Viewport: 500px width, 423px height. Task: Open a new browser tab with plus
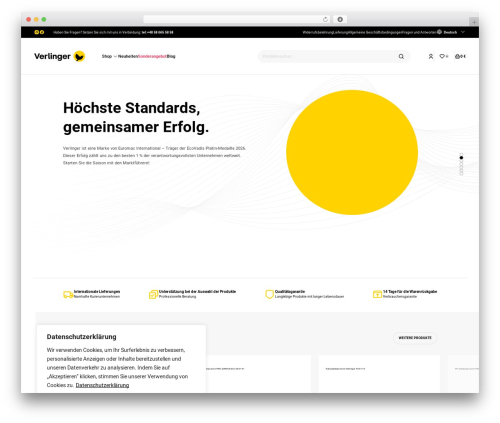pos(474,22)
